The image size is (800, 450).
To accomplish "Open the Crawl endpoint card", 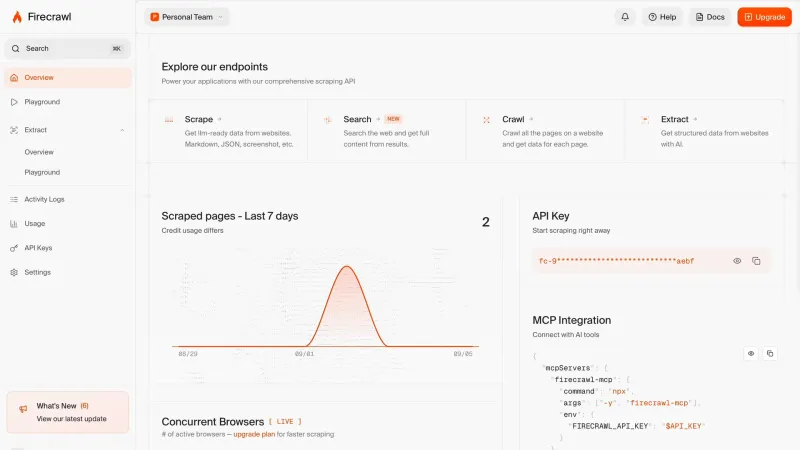I will pos(545,131).
